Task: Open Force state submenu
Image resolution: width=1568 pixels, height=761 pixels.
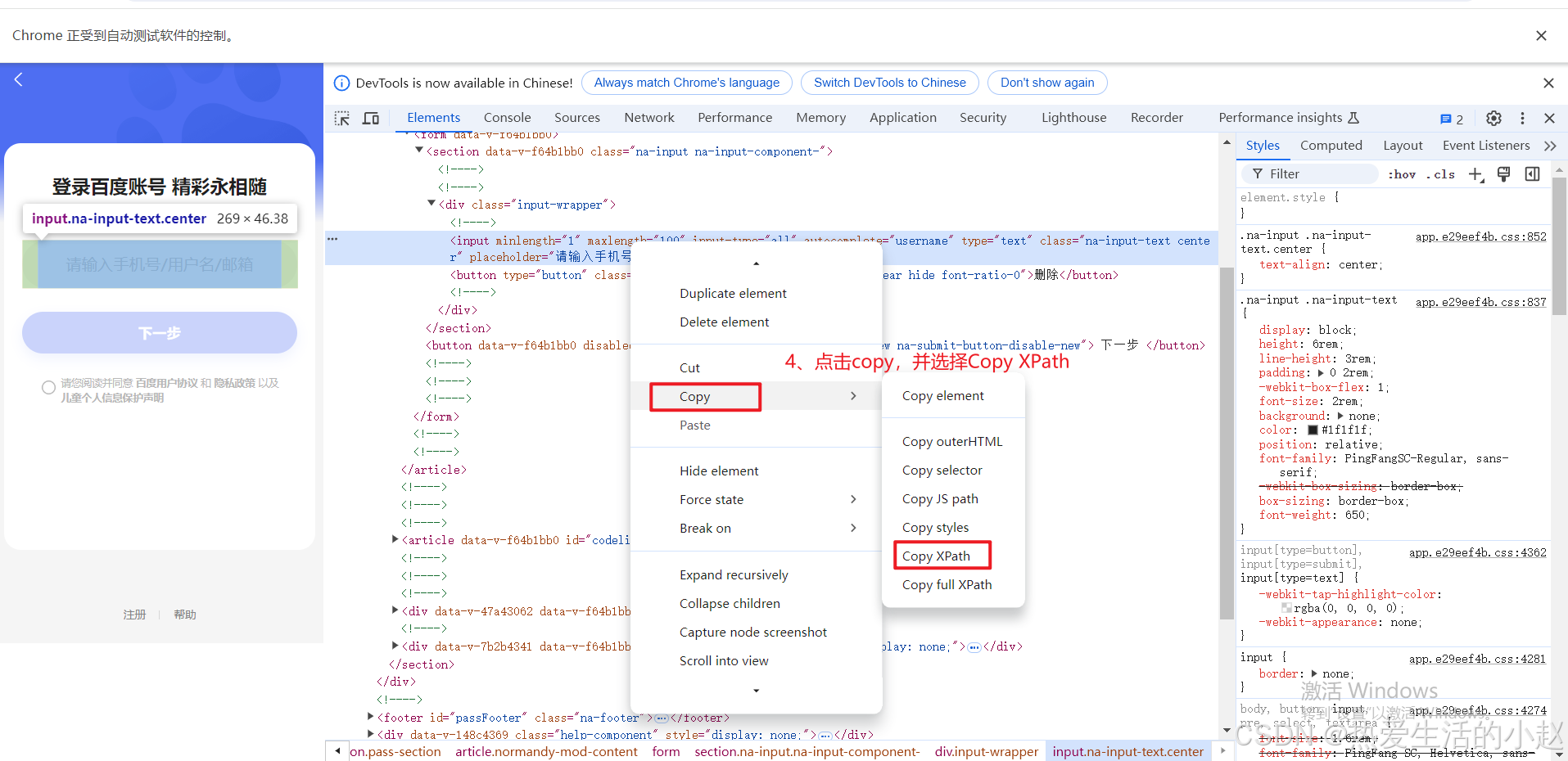Action: point(757,499)
